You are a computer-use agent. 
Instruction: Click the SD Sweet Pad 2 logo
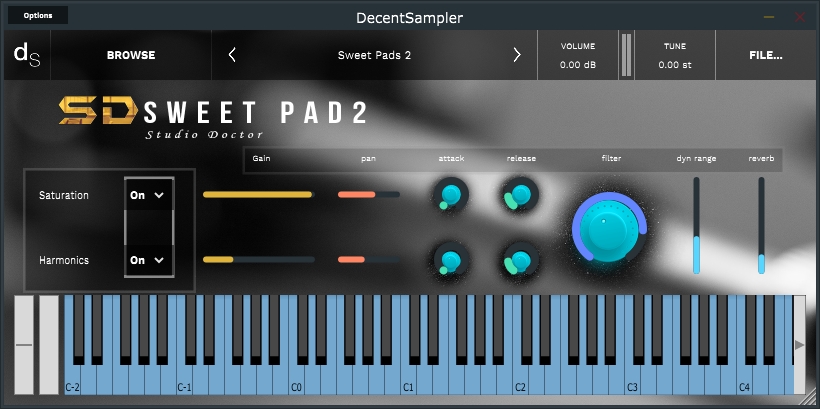pos(212,118)
